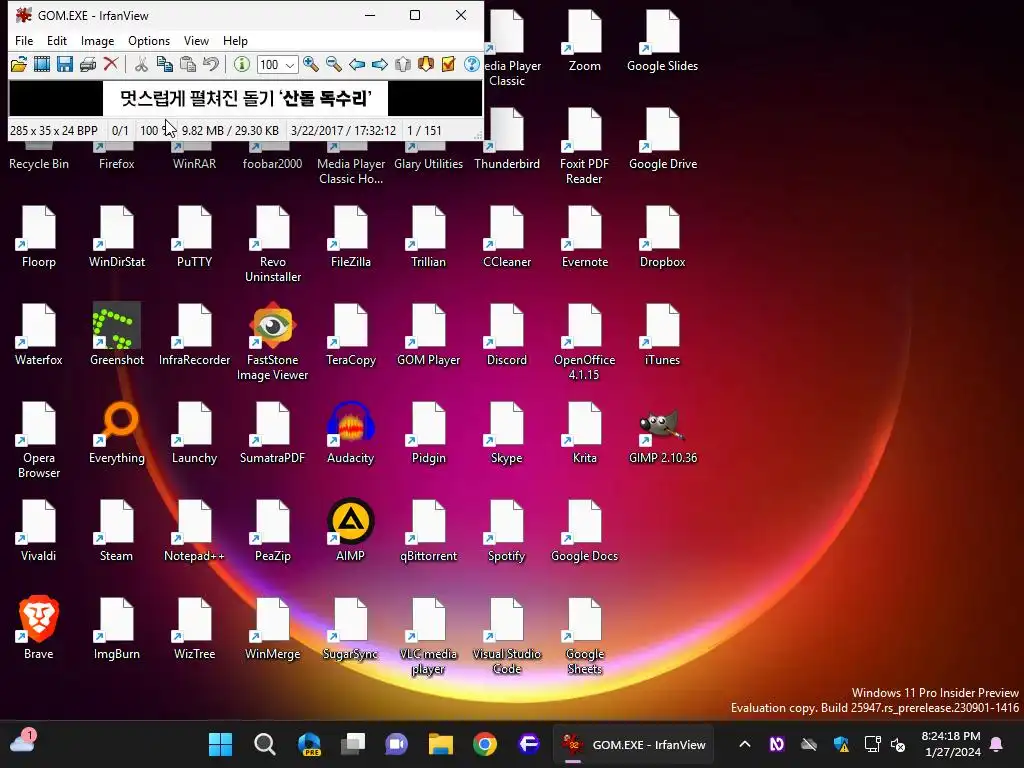Zoom in with the magnifier plus icon

tap(311, 64)
